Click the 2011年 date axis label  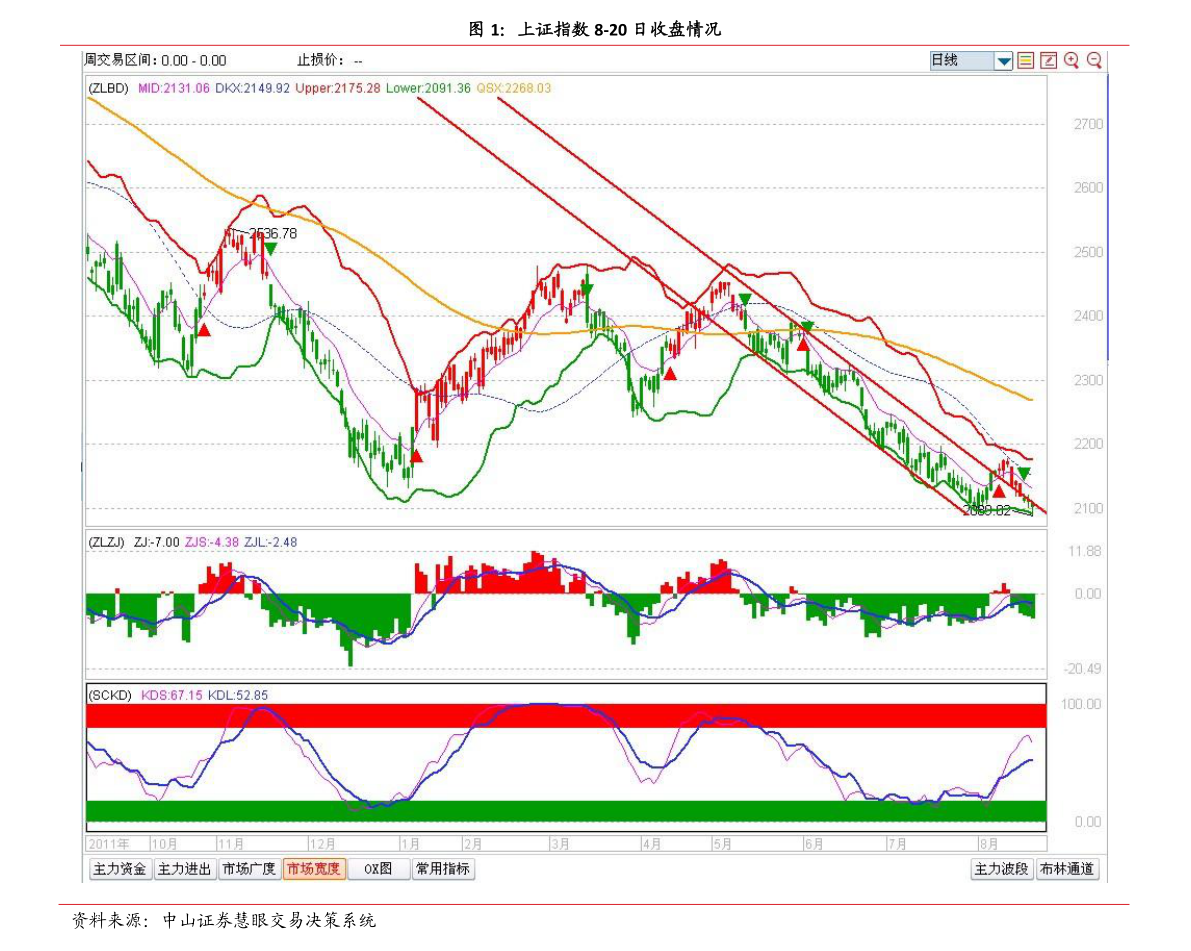pyautogui.click(x=109, y=844)
